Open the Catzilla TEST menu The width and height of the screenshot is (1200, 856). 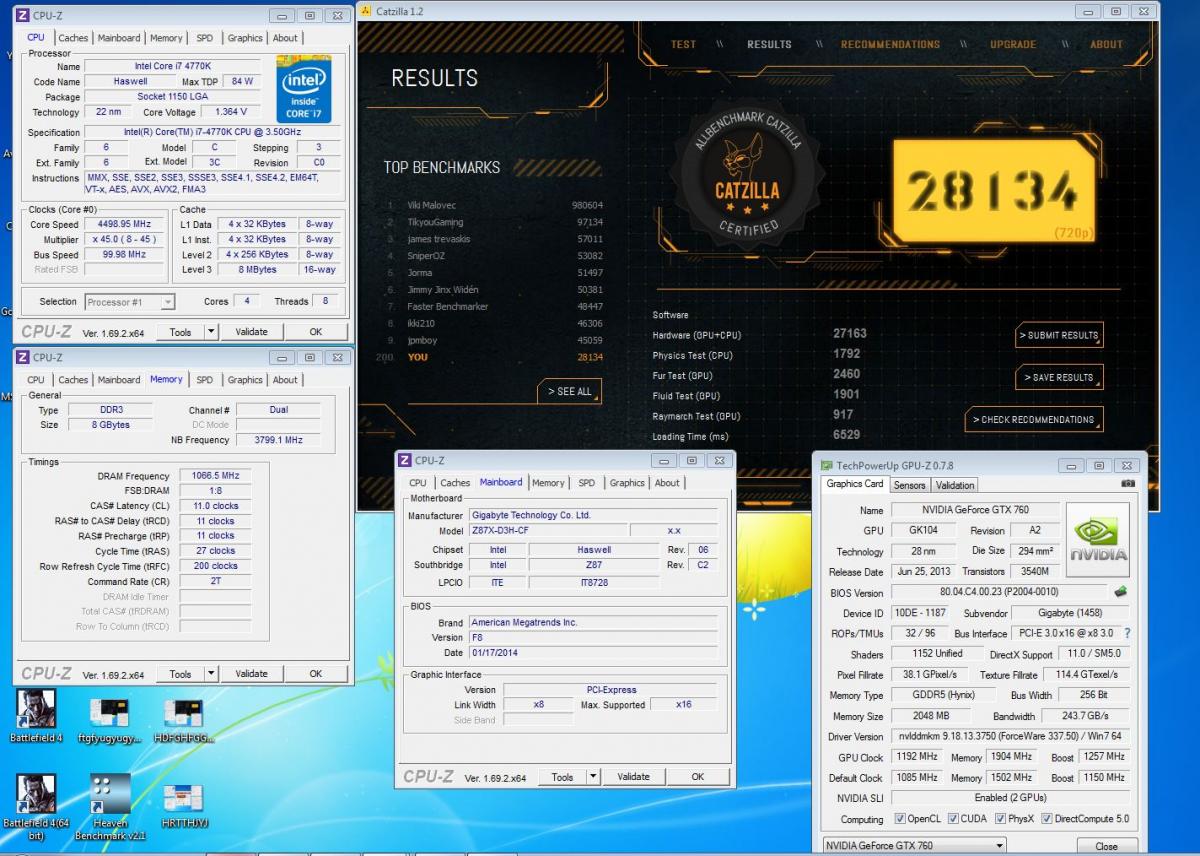coord(683,44)
